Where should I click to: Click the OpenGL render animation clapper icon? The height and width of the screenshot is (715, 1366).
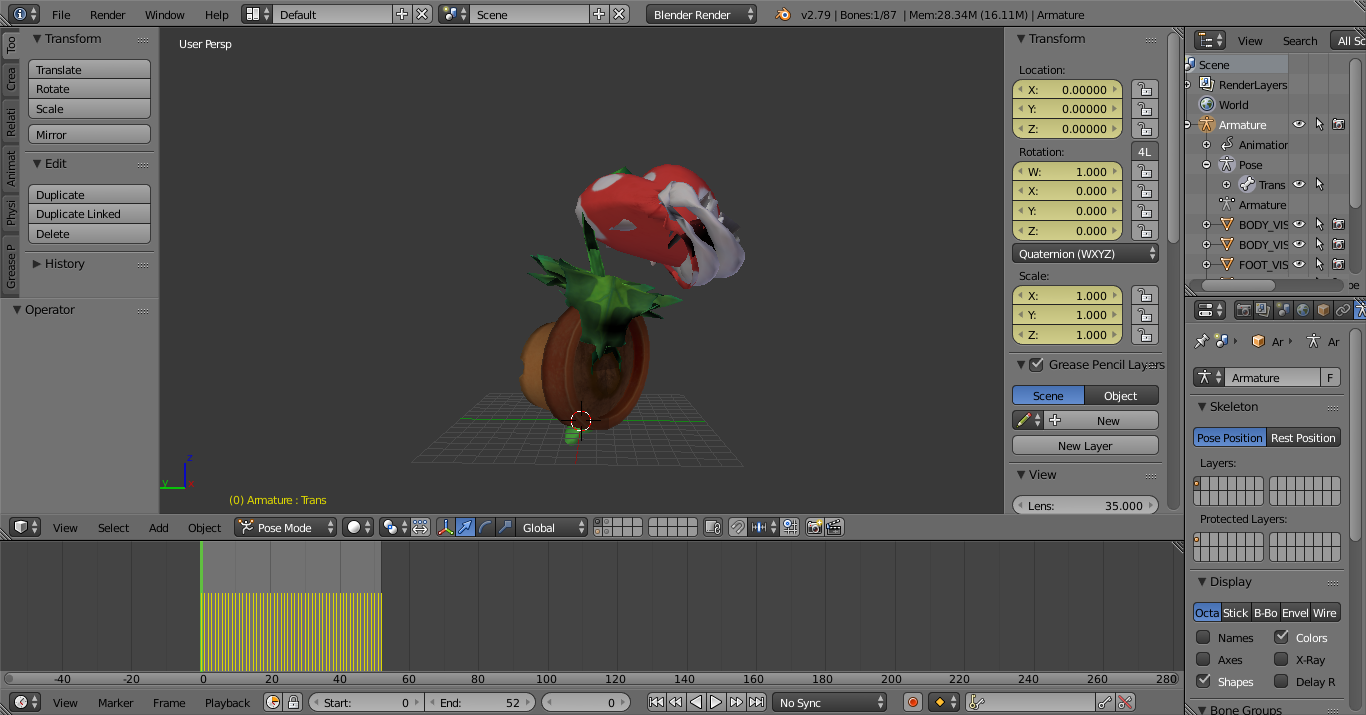[x=834, y=527]
